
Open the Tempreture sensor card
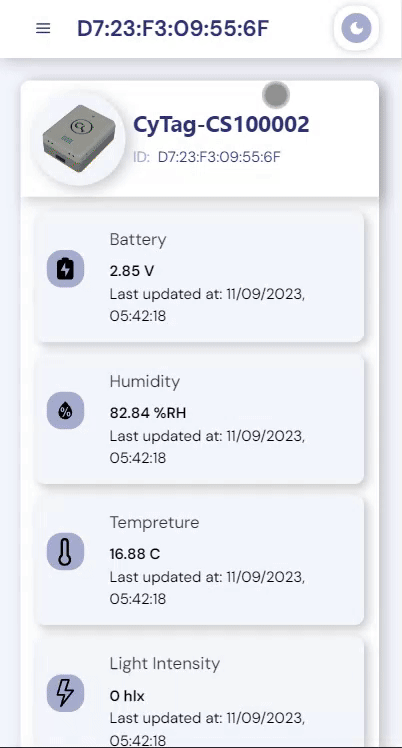(x=200, y=560)
